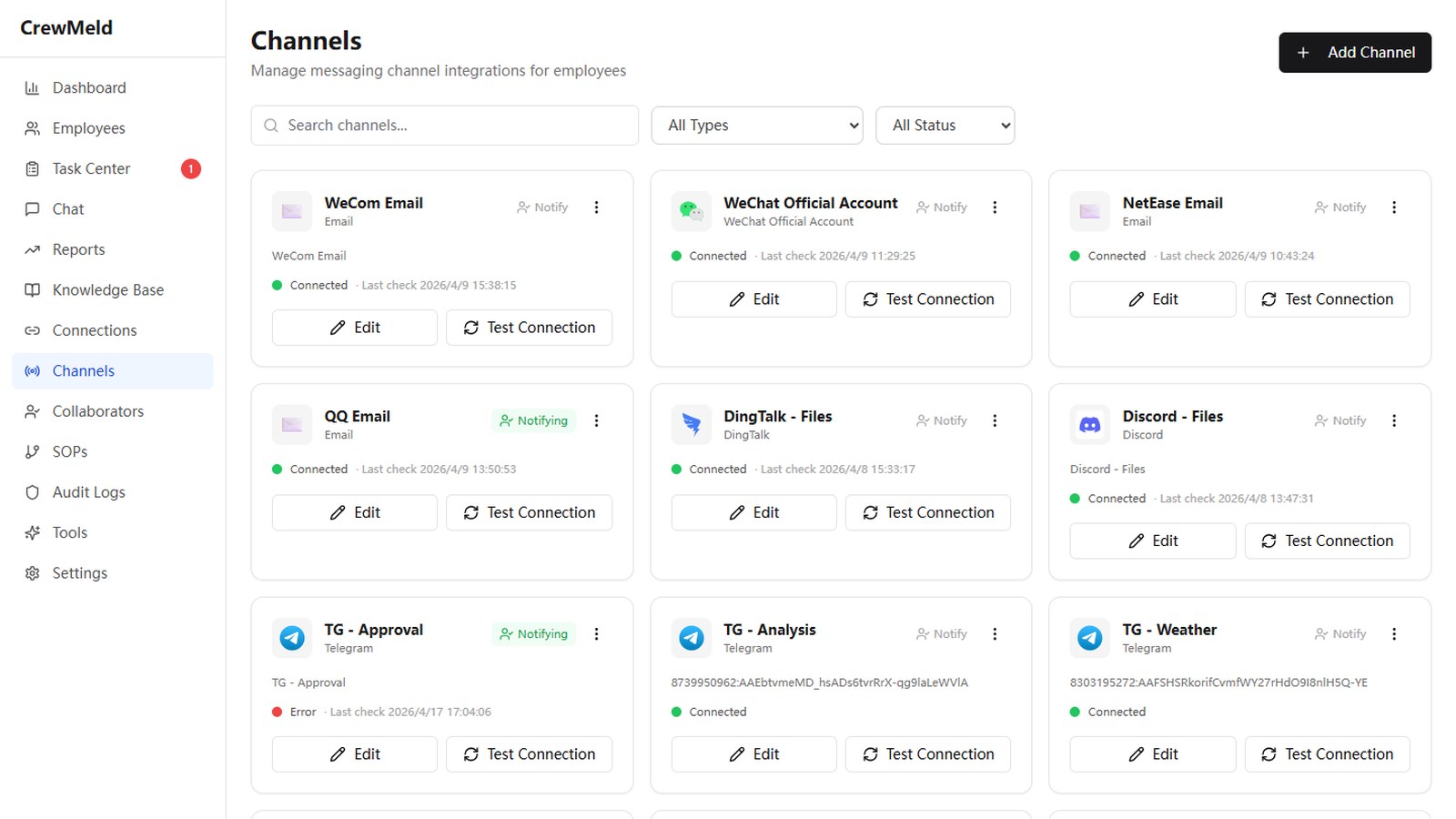The width and height of the screenshot is (1456, 819).
Task: Click the Tools sparkle icon in sidebar
Action: 32,532
